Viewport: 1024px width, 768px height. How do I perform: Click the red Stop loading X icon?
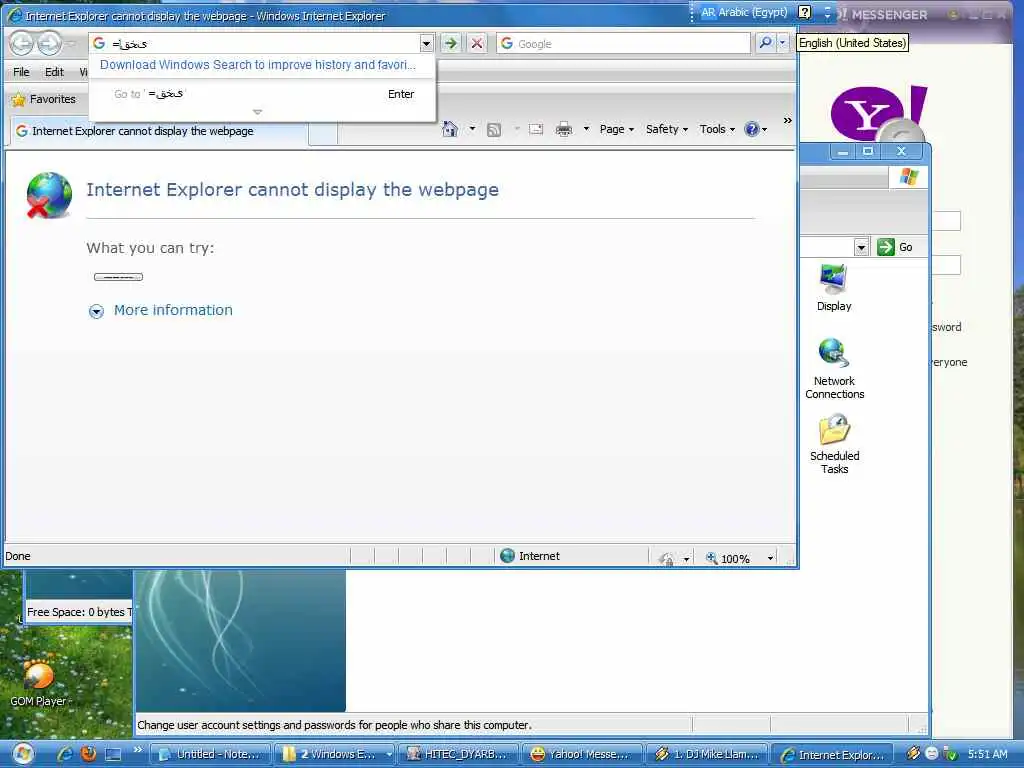pyautogui.click(x=477, y=44)
